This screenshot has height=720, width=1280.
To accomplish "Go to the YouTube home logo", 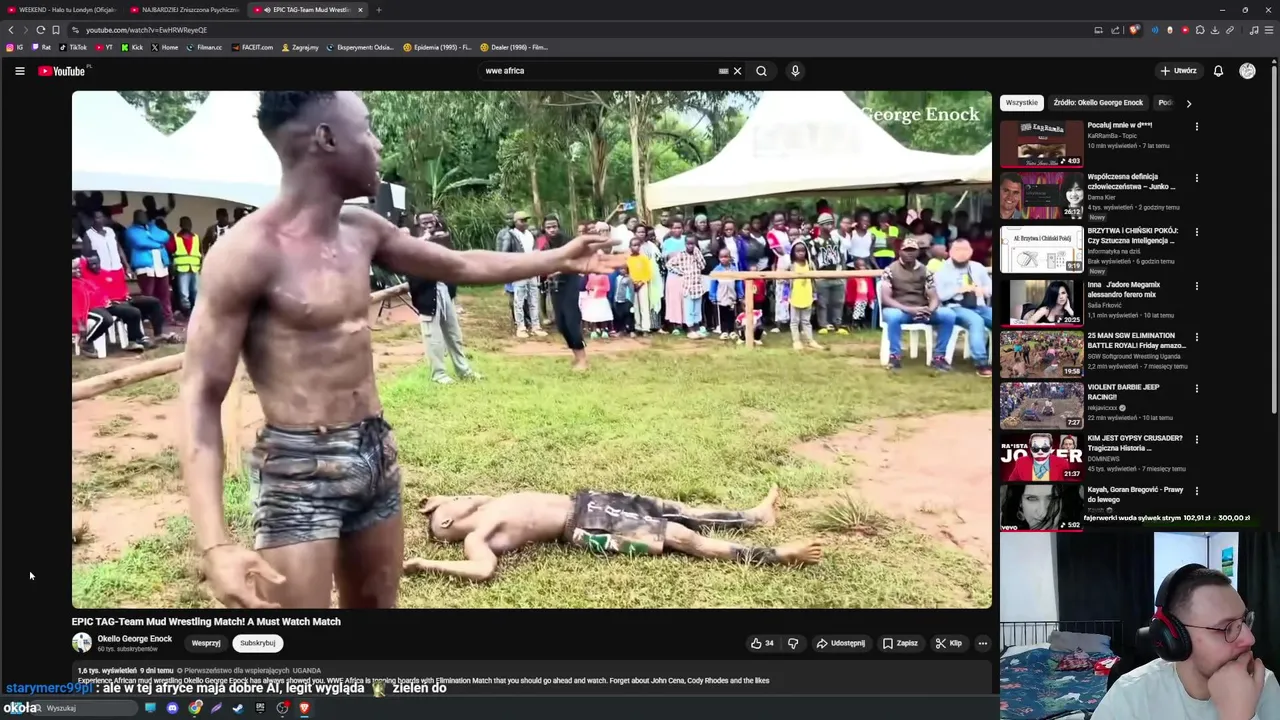I will tap(62, 71).
